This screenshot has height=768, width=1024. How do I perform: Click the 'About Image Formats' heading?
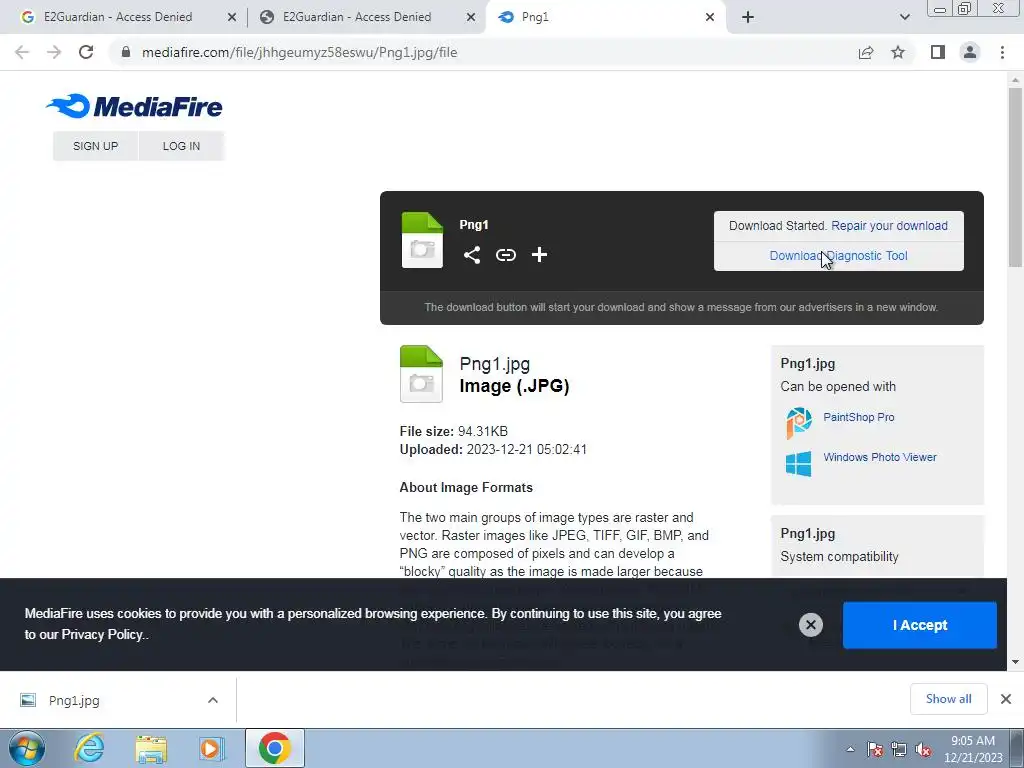466,488
